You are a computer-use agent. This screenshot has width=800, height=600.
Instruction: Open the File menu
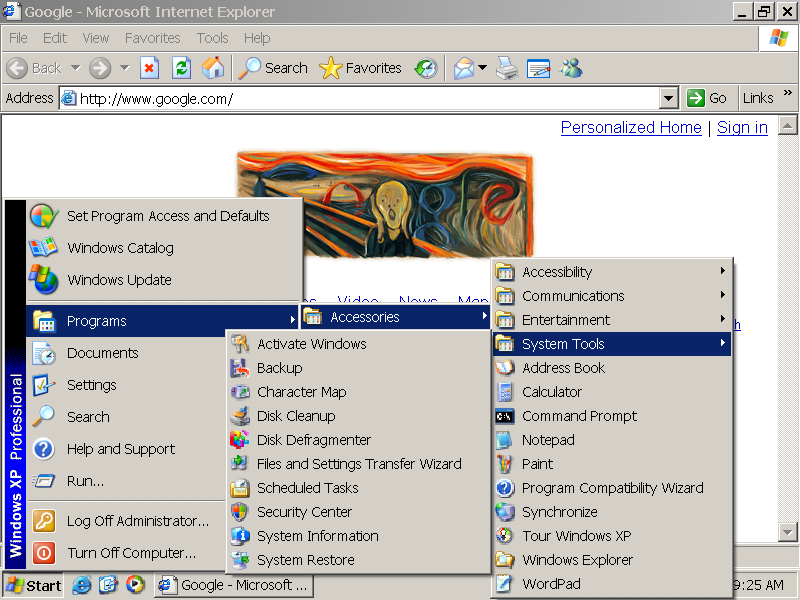pos(18,38)
